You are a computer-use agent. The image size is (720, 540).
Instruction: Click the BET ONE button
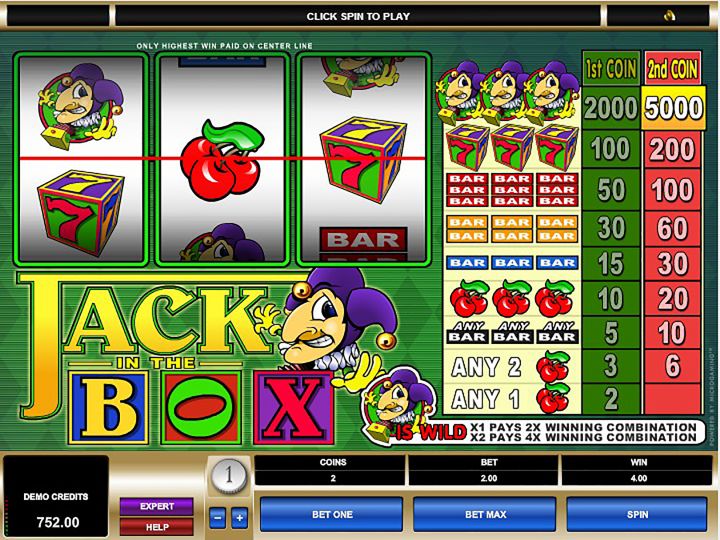(332, 514)
